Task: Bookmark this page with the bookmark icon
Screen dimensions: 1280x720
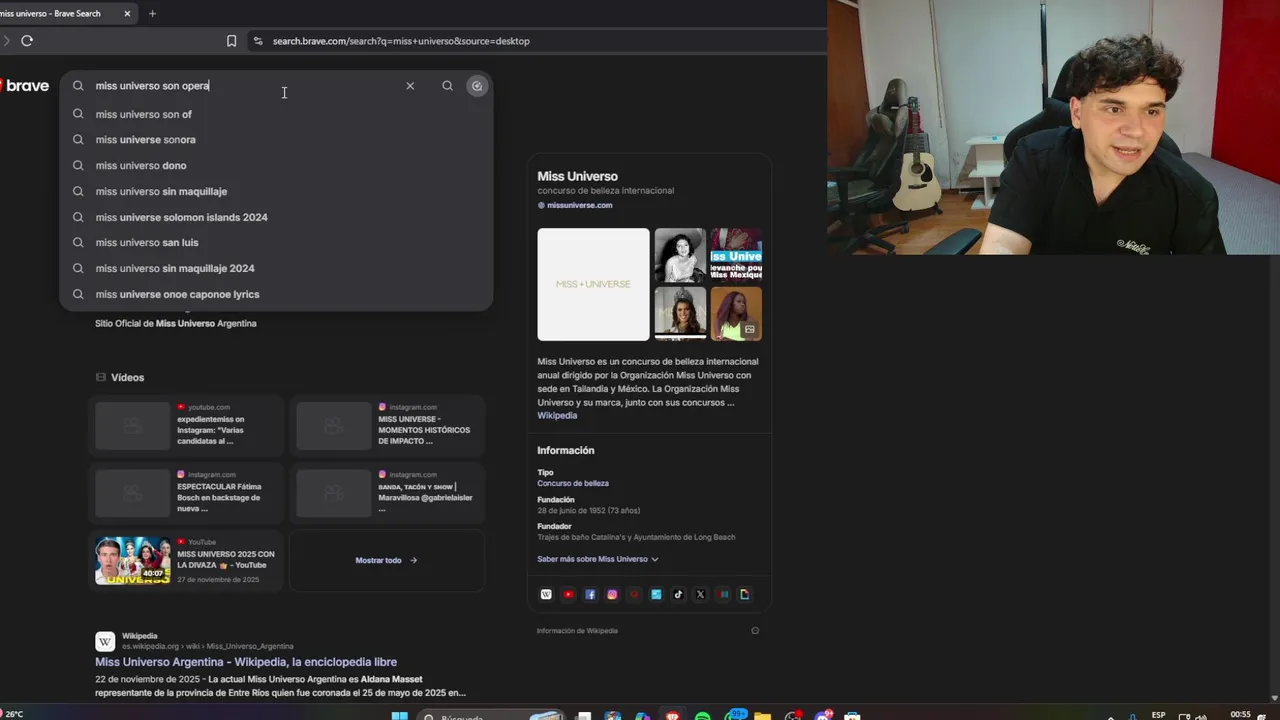Action: [231, 41]
